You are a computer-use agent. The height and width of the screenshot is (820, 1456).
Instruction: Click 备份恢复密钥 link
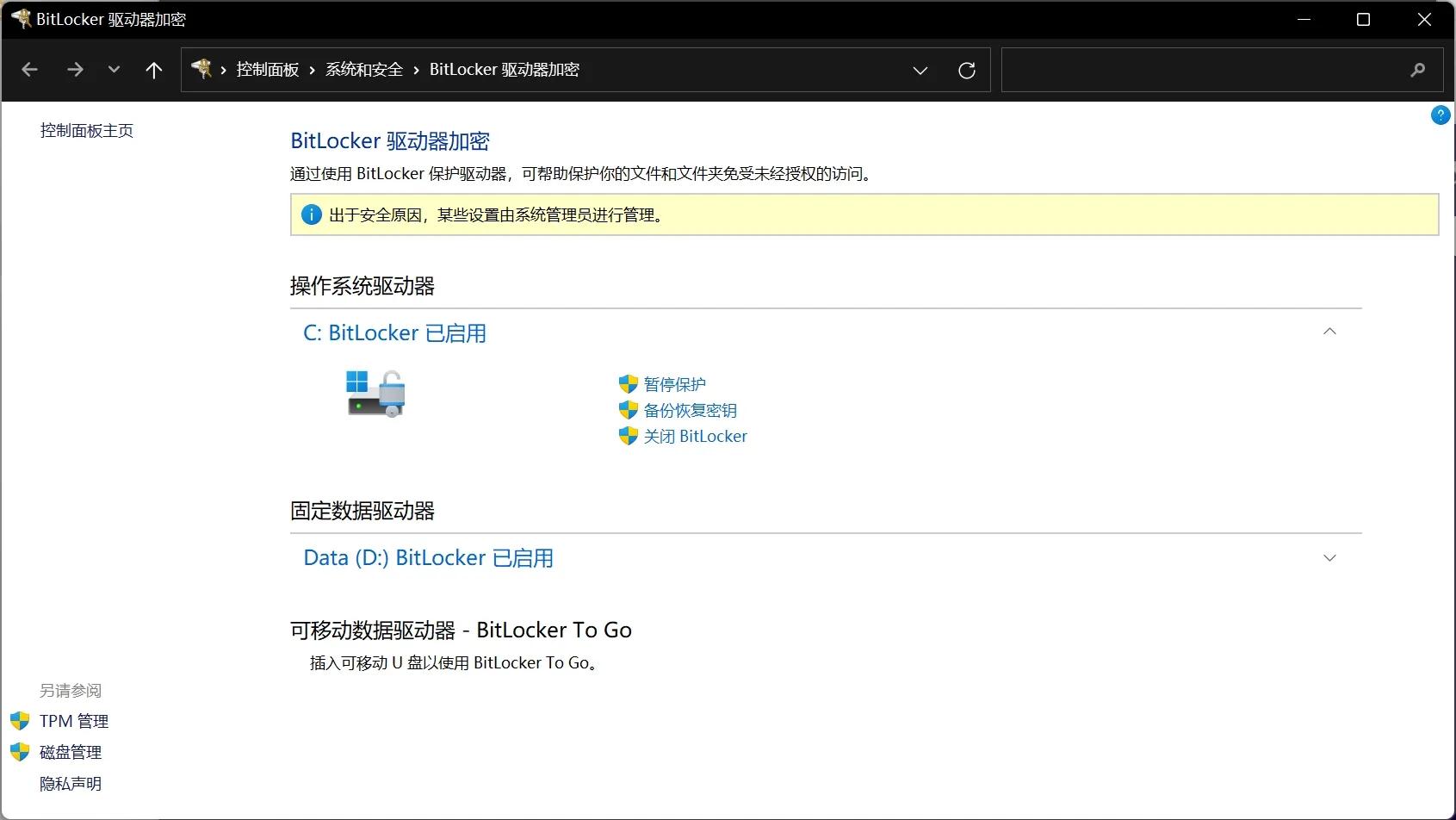coord(690,410)
